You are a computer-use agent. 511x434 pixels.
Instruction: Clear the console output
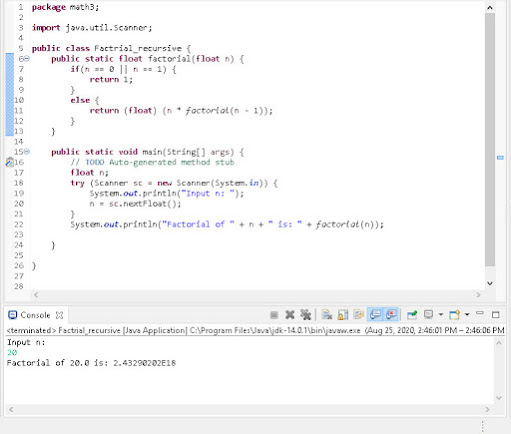(327, 315)
